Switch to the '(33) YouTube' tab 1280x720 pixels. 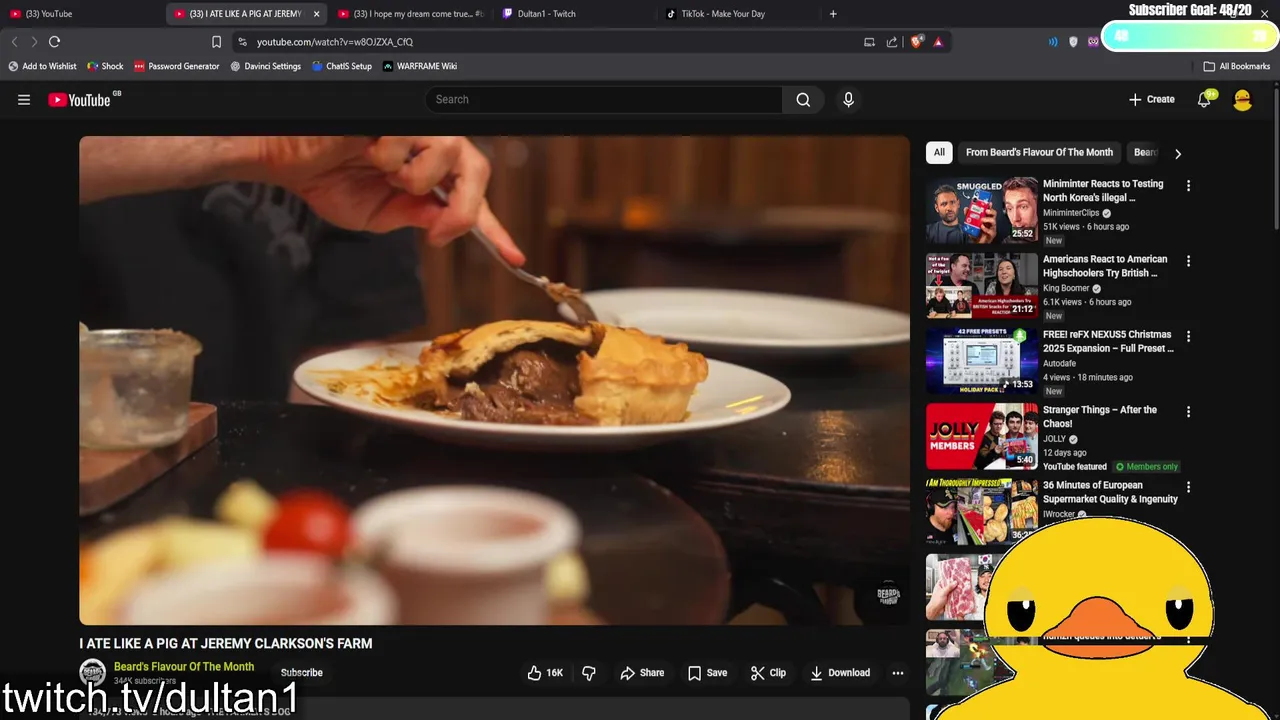coord(80,14)
